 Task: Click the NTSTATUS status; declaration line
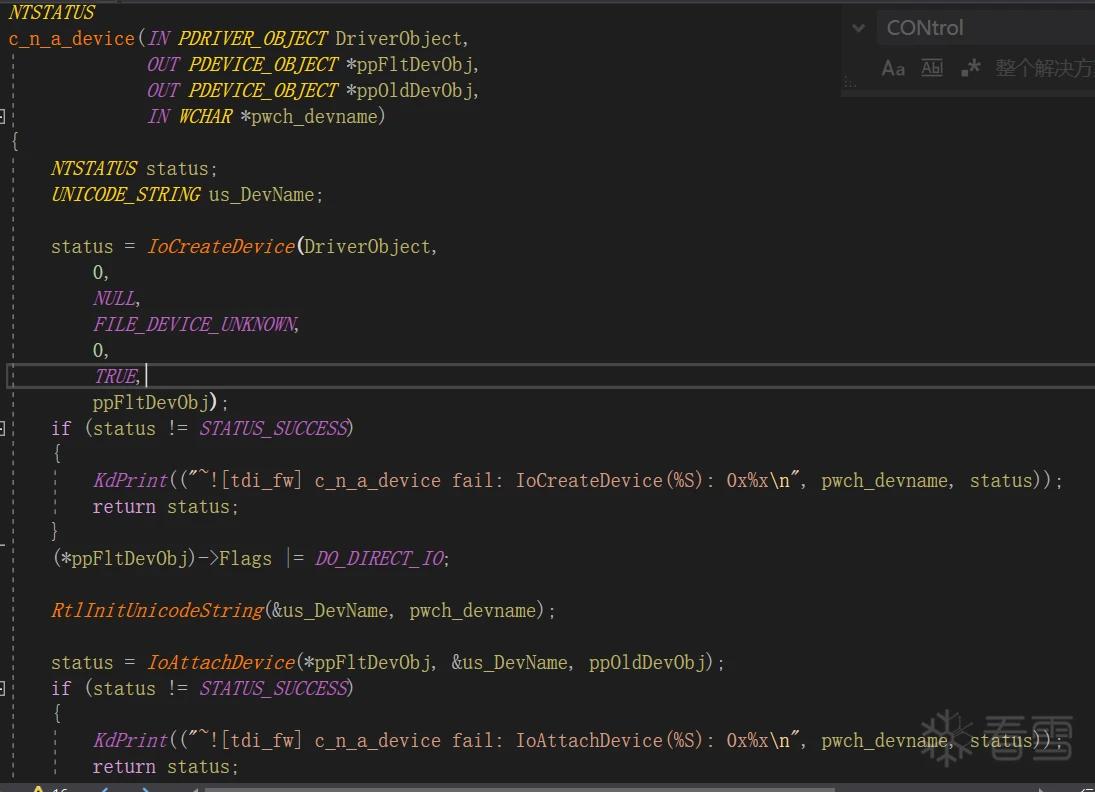(134, 169)
